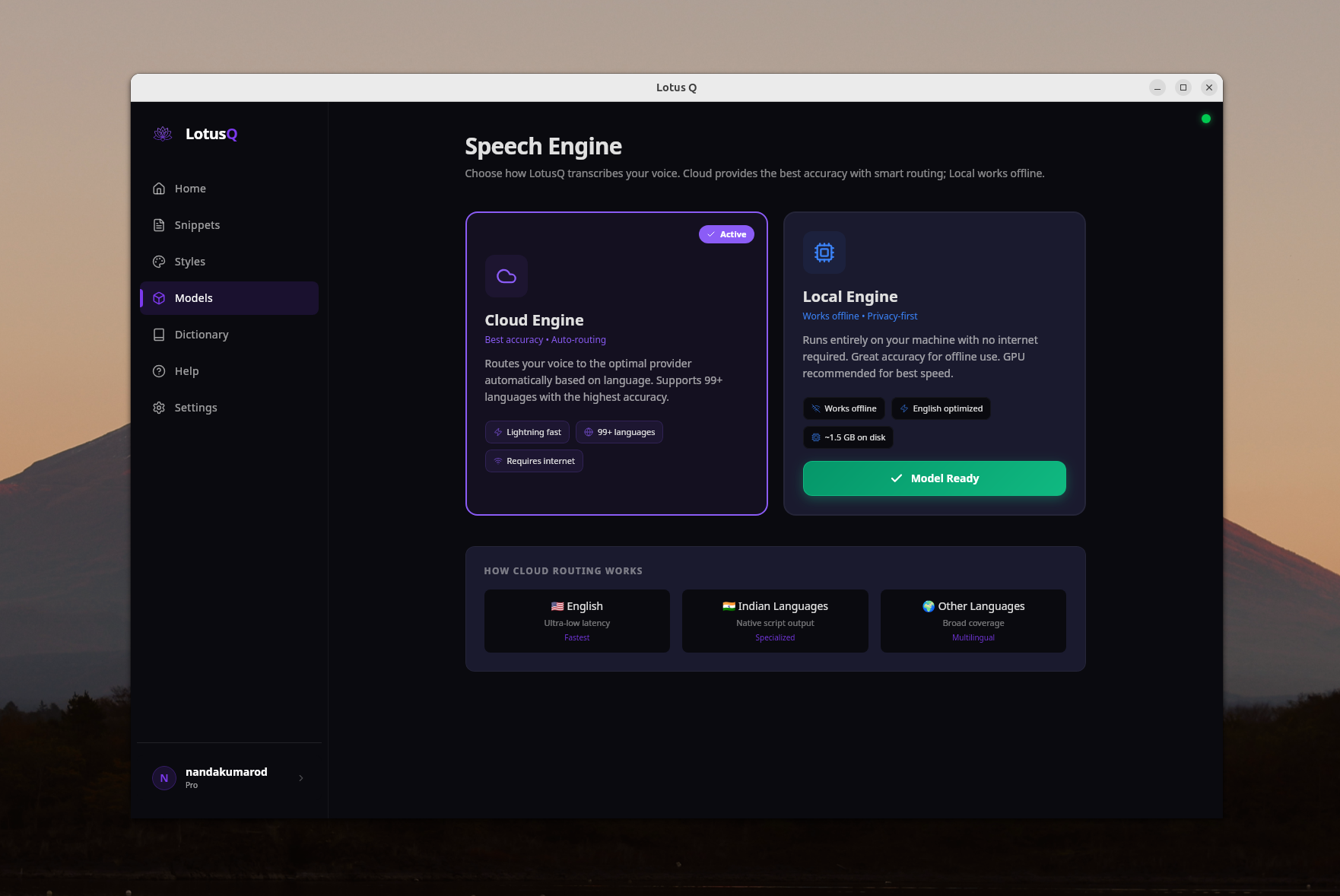Click the Local Engine chip icon
1340x896 pixels.
[824, 253]
